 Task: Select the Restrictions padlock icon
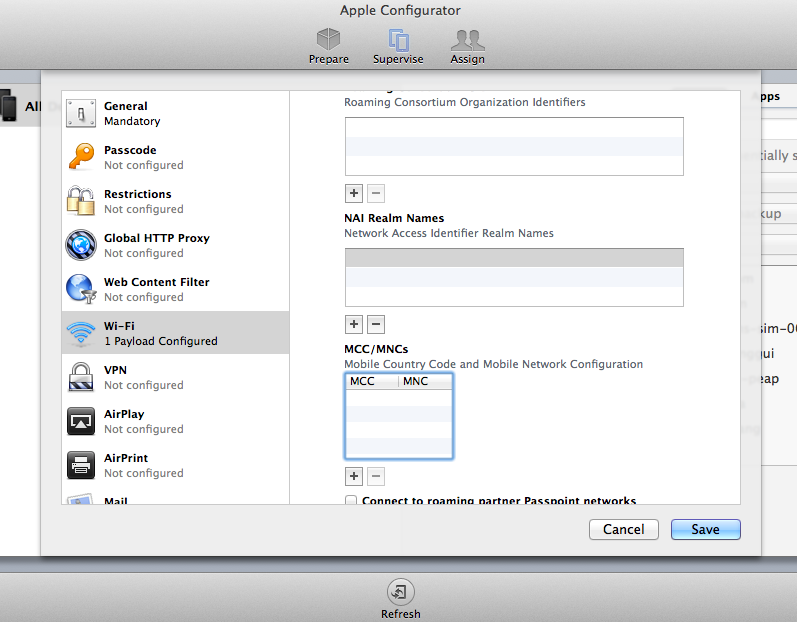[81, 201]
